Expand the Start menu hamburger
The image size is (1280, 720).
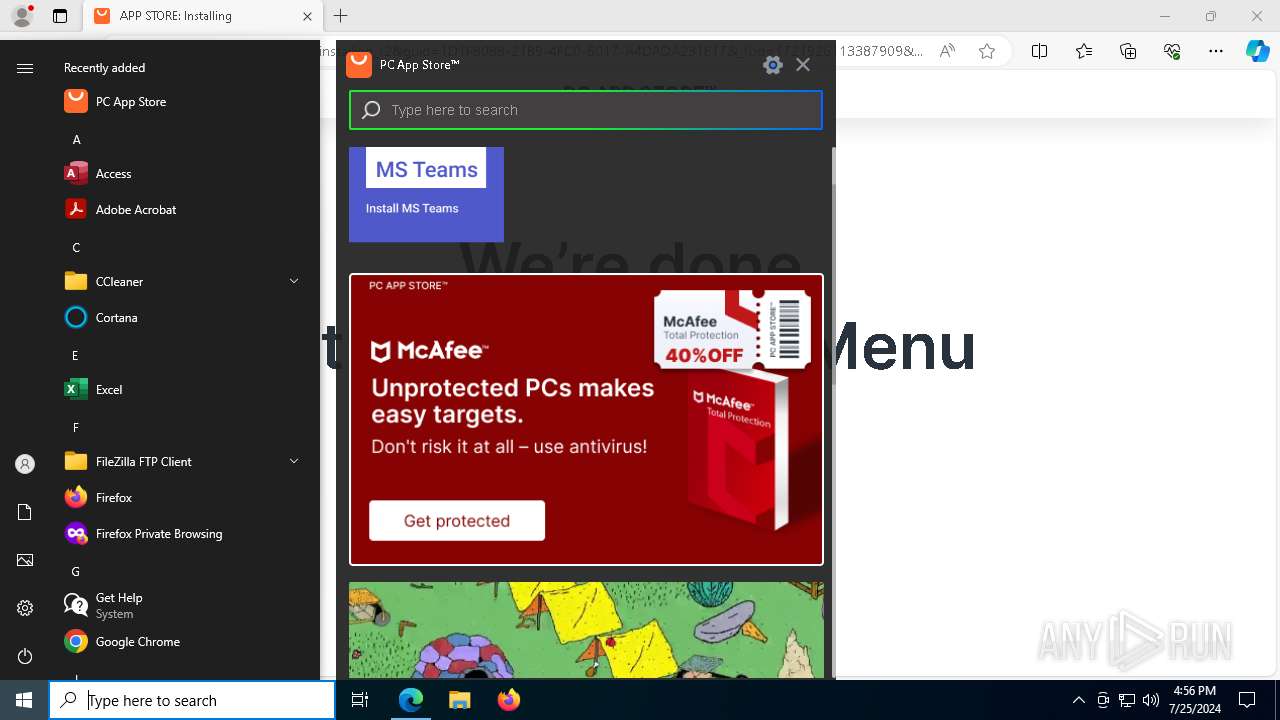coord(25,68)
